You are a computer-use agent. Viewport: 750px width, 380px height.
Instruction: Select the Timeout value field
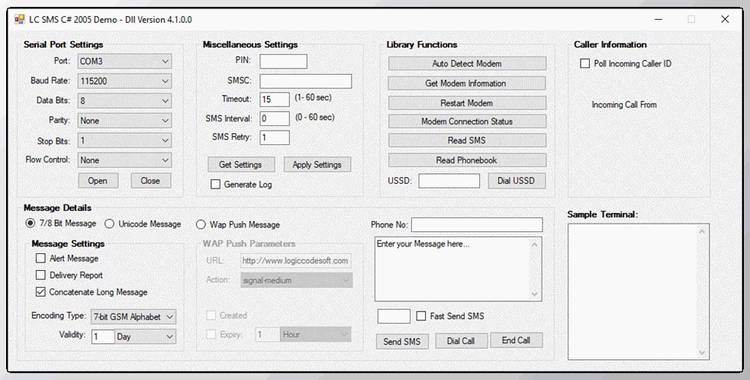tap(275, 99)
